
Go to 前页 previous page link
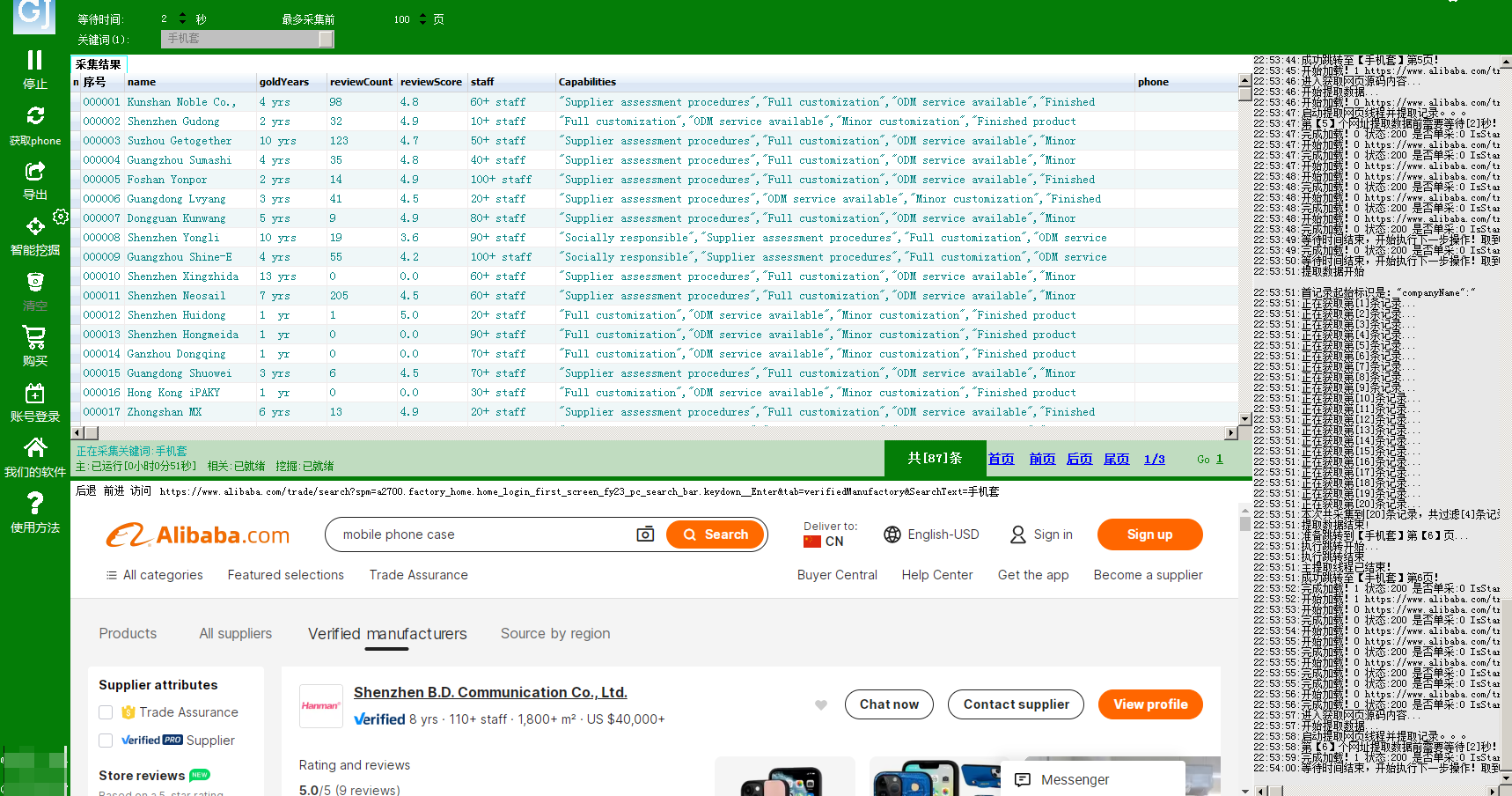click(x=1042, y=459)
